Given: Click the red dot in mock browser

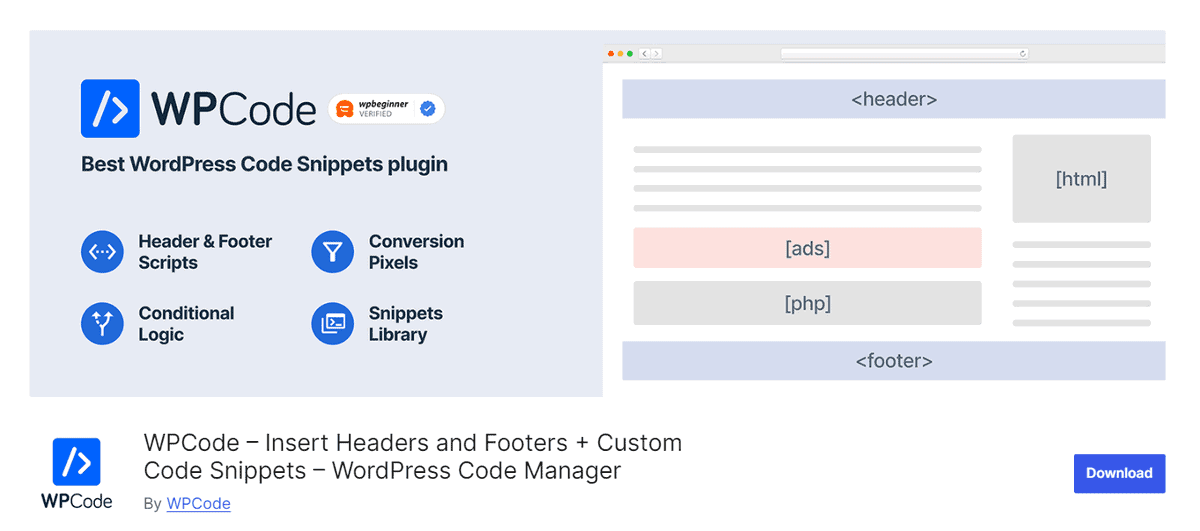Looking at the screenshot, I should tap(611, 53).
